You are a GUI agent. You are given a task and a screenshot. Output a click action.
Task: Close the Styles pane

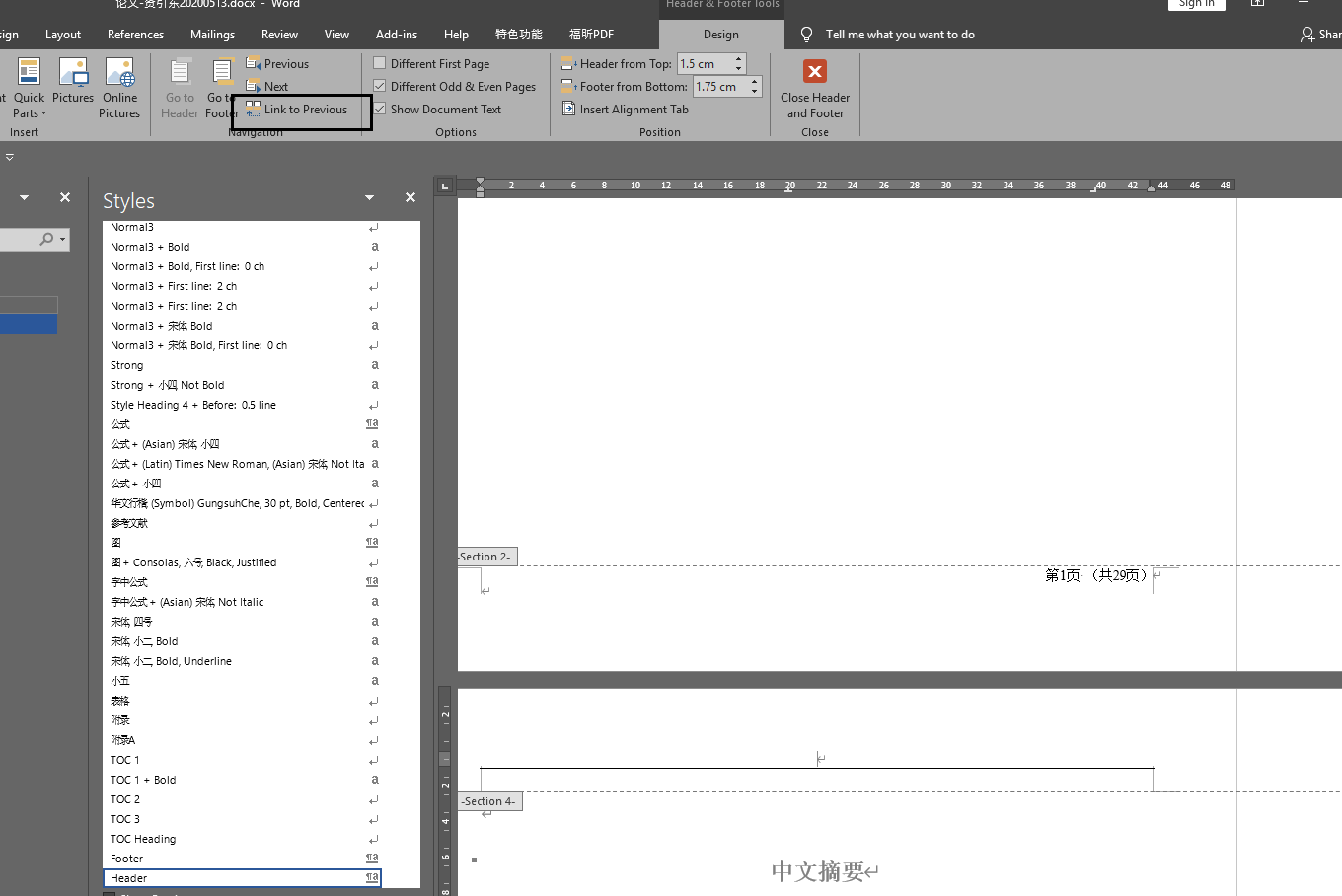pos(410,197)
